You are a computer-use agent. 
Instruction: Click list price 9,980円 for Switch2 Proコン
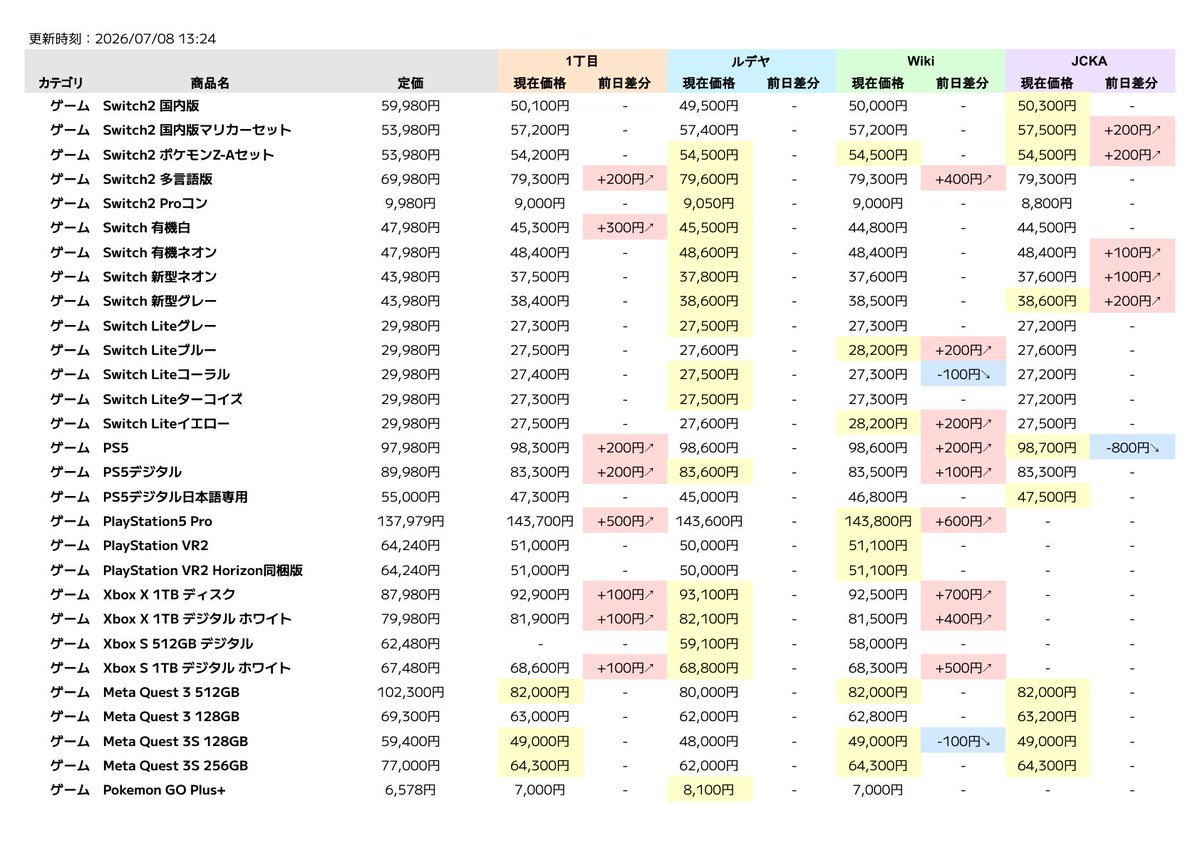[411, 203]
